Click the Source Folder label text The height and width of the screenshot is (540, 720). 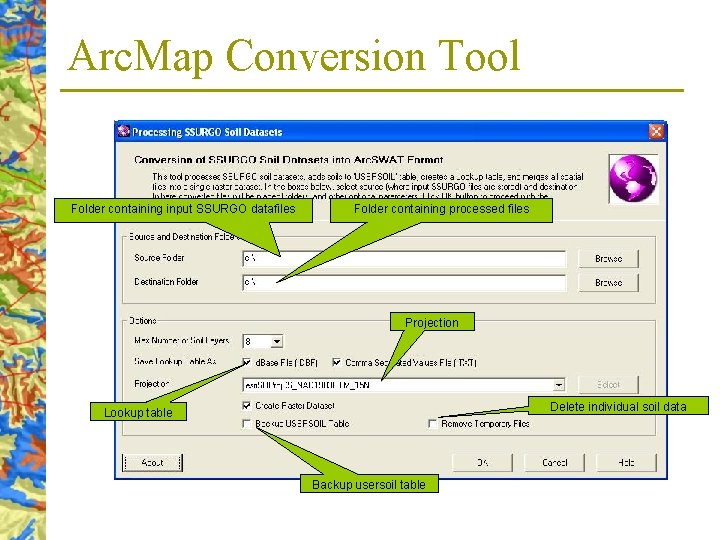pos(159,258)
